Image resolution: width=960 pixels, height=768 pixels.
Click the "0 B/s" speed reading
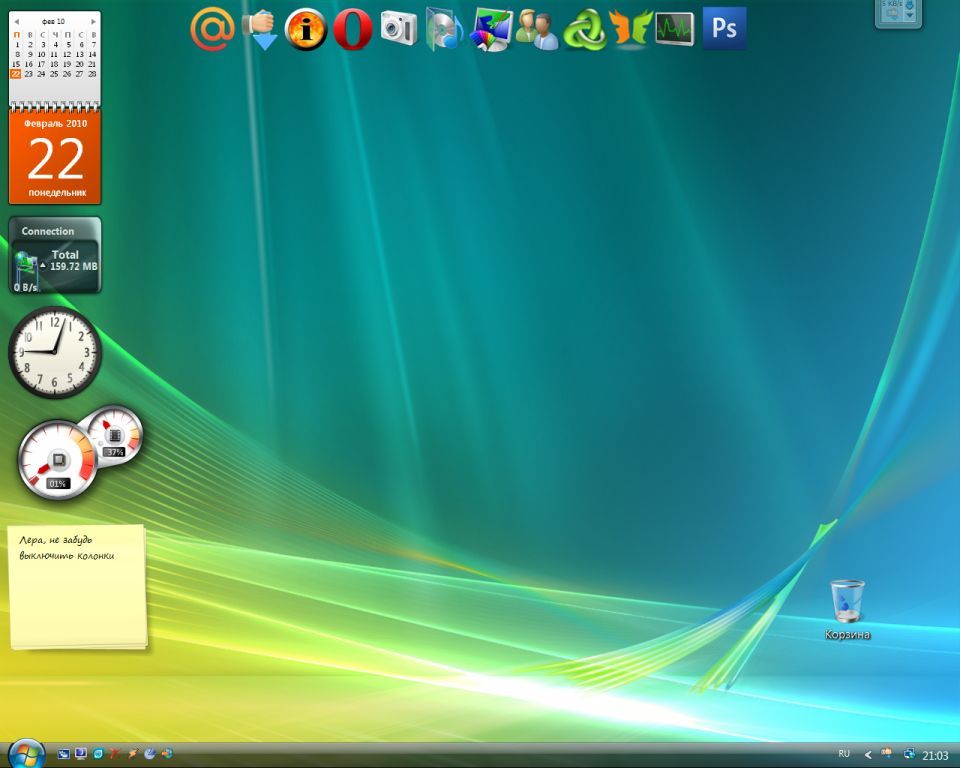(x=25, y=287)
